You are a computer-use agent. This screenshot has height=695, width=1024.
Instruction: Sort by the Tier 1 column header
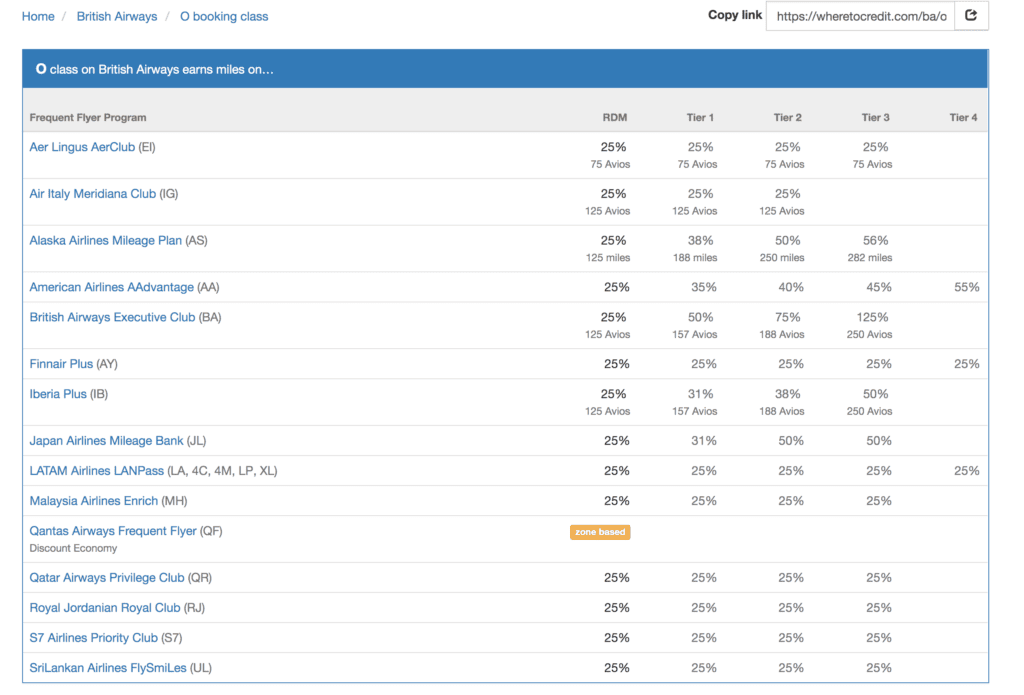[700, 117]
